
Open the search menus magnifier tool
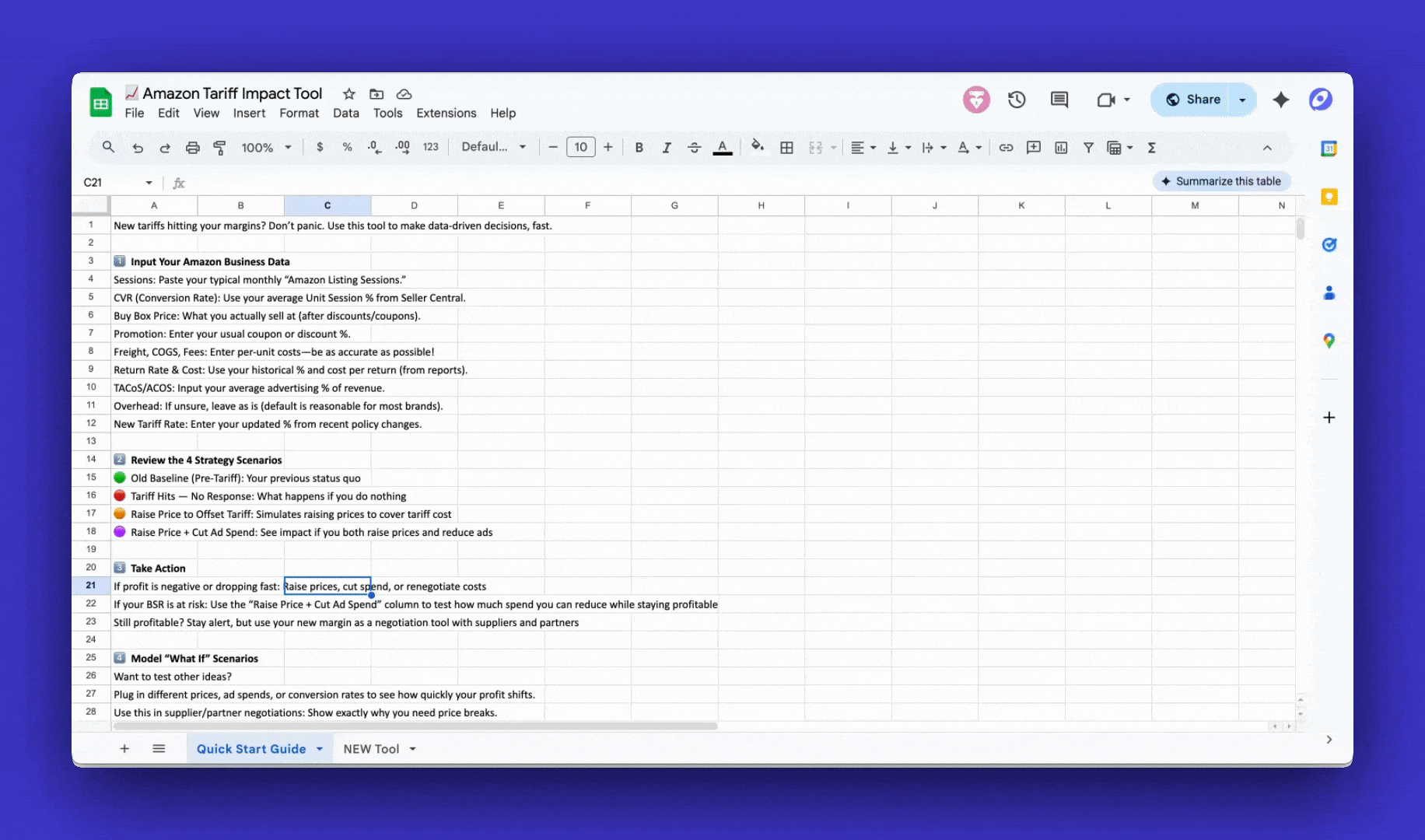click(x=108, y=147)
